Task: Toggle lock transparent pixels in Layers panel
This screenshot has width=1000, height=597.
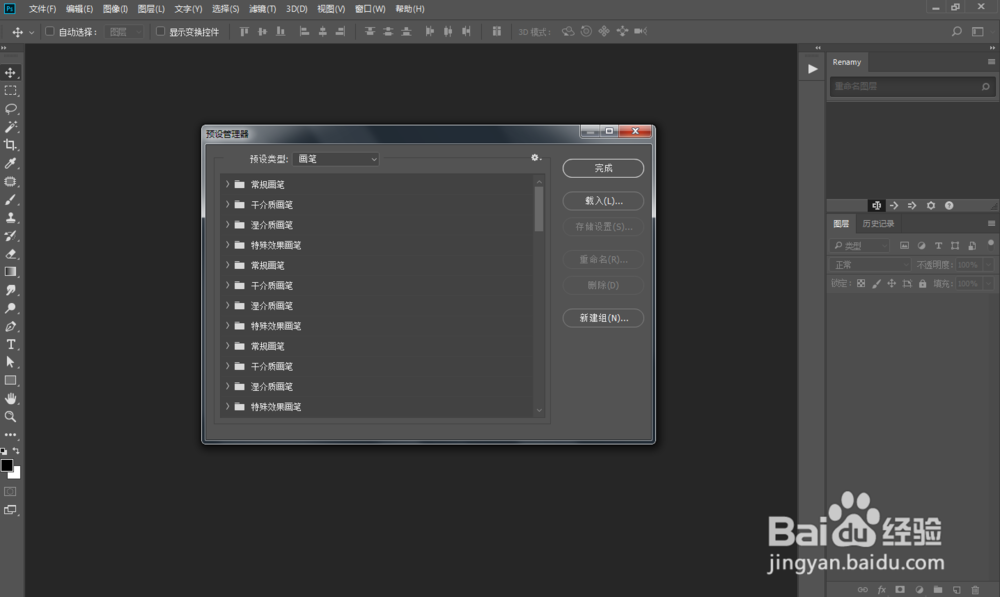Action: [861, 283]
